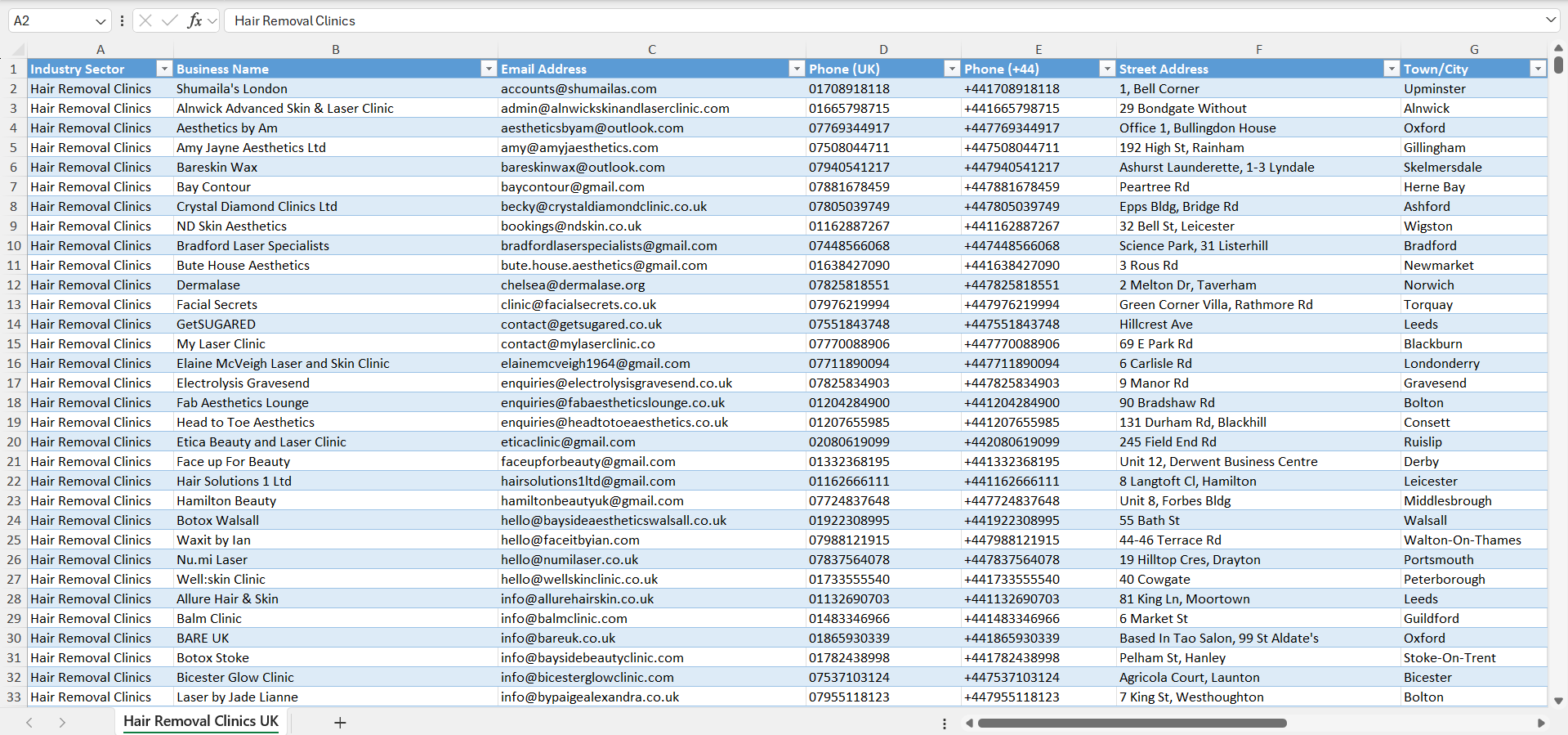Click the formula bar text Hair Removal Clinics
Screen dimensions: 1568x735
point(295,20)
